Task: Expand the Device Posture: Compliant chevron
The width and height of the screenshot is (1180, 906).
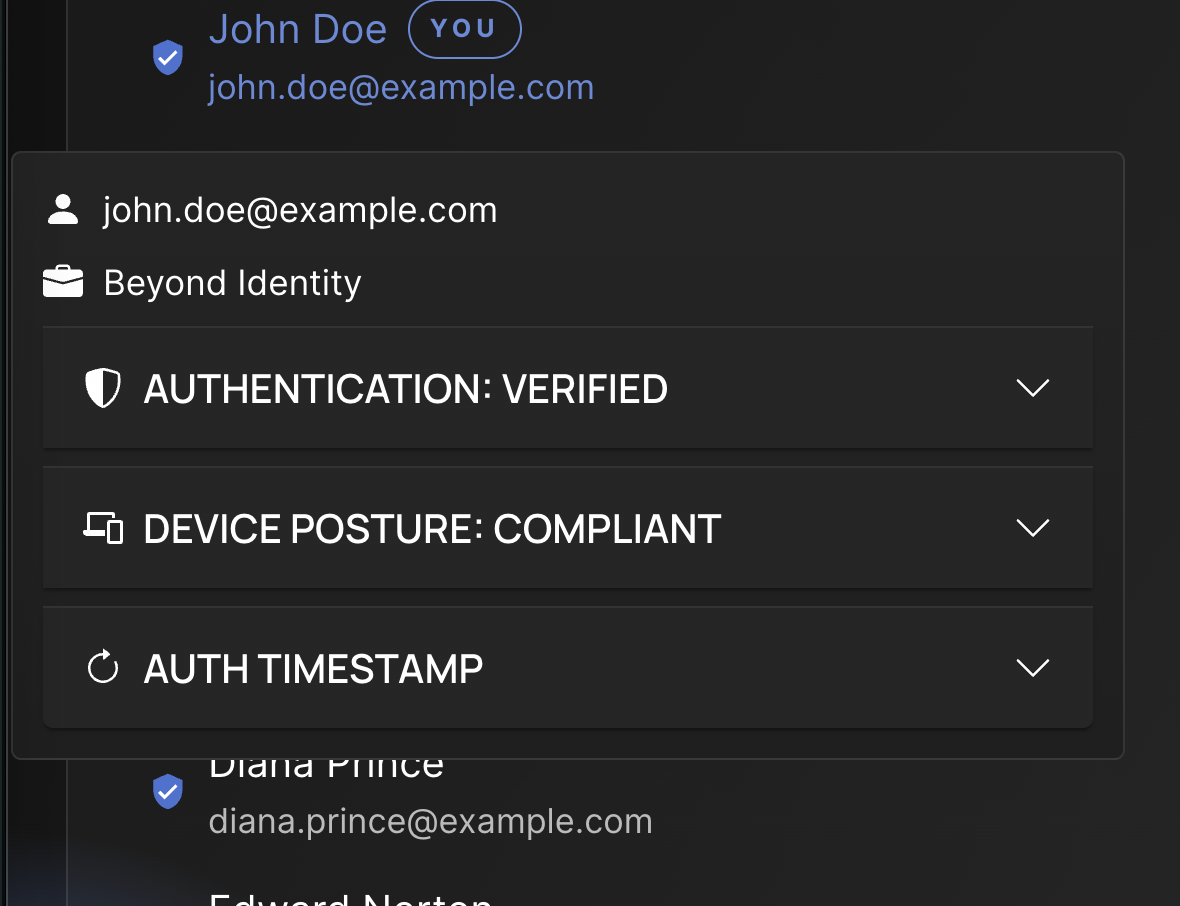Action: tap(1031, 527)
